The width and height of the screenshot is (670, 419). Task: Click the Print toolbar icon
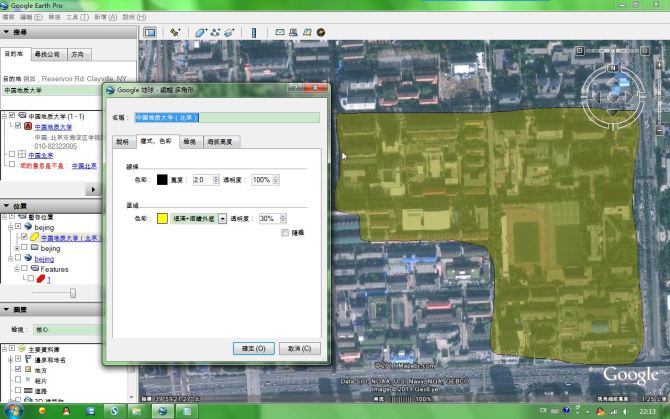[x=293, y=32]
